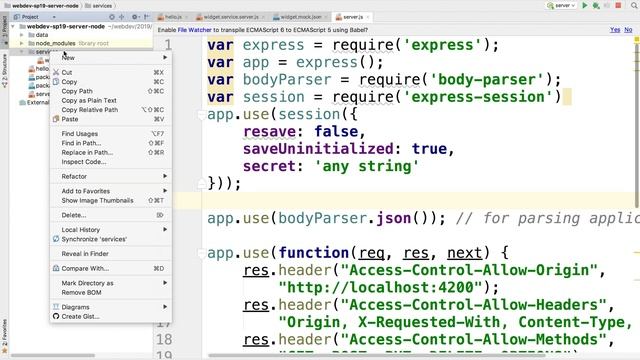Screen dimensions: 640x360
Task: Open the Add to Favorites submenu
Action: [x=110, y=191]
